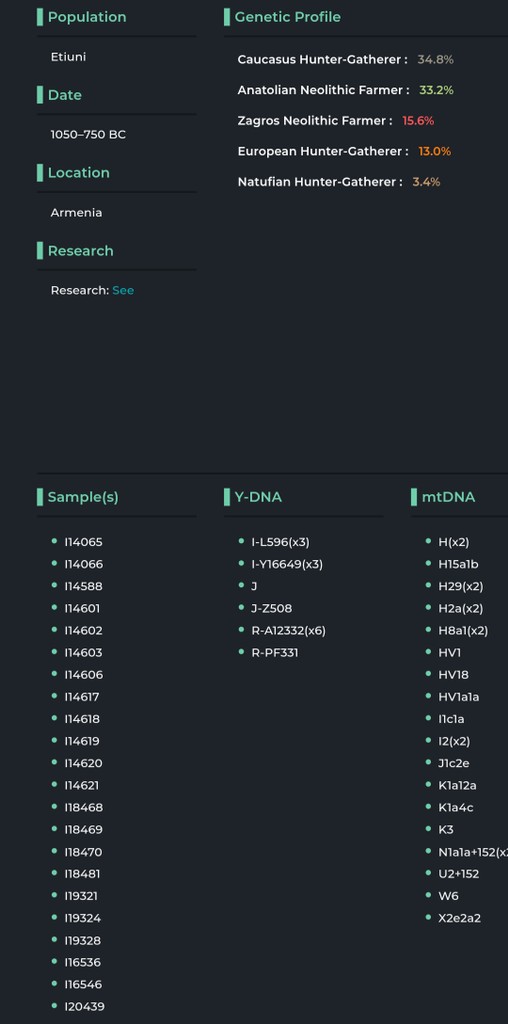Image resolution: width=508 pixels, height=1024 pixels.
Task: Select the Population value Etiuni
Action: (69, 57)
